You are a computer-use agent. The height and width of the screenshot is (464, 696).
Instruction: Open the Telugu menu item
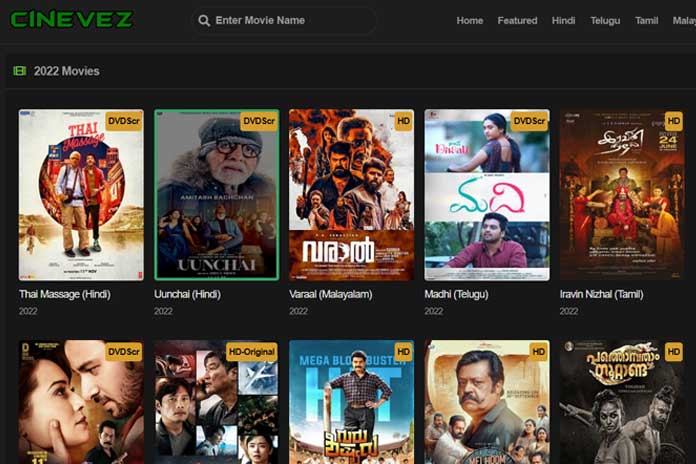[x=605, y=20]
